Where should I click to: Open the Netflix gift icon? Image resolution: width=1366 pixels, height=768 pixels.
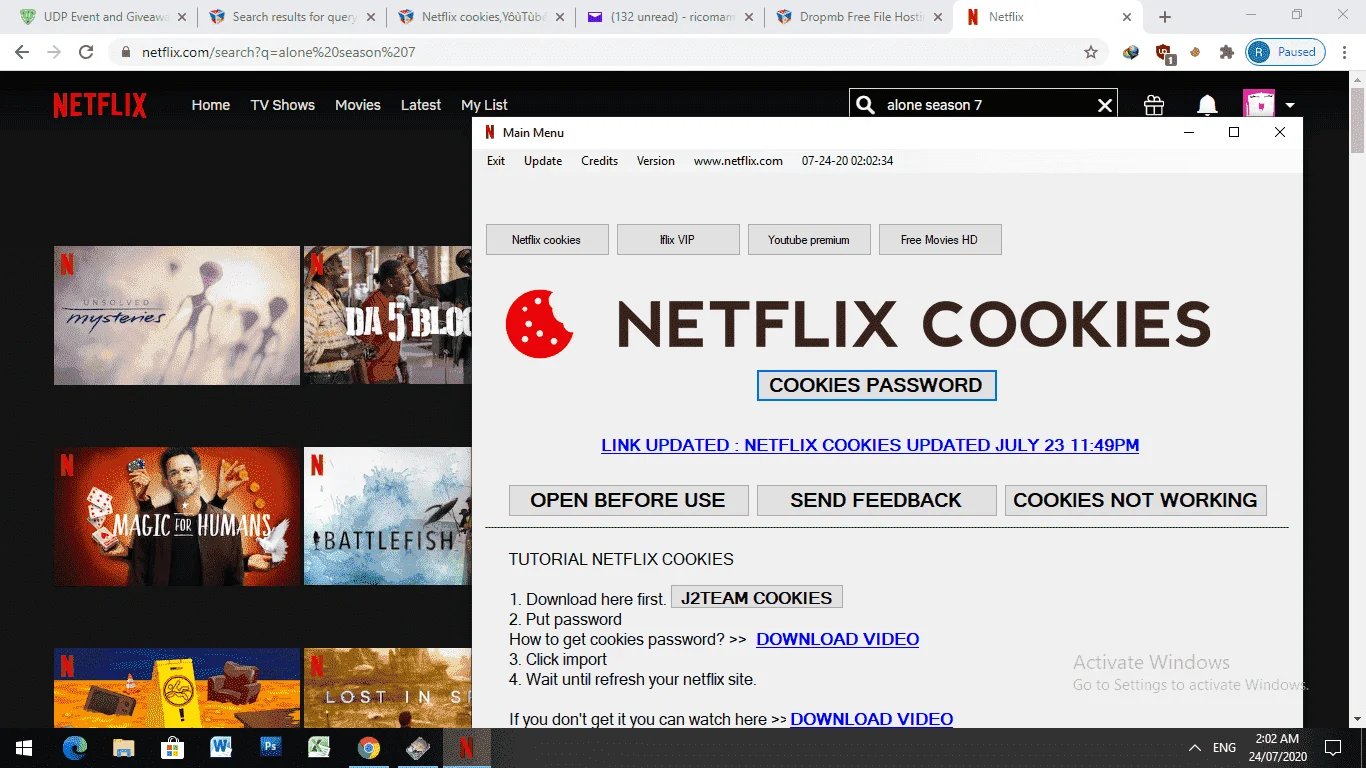point(1154,105)
